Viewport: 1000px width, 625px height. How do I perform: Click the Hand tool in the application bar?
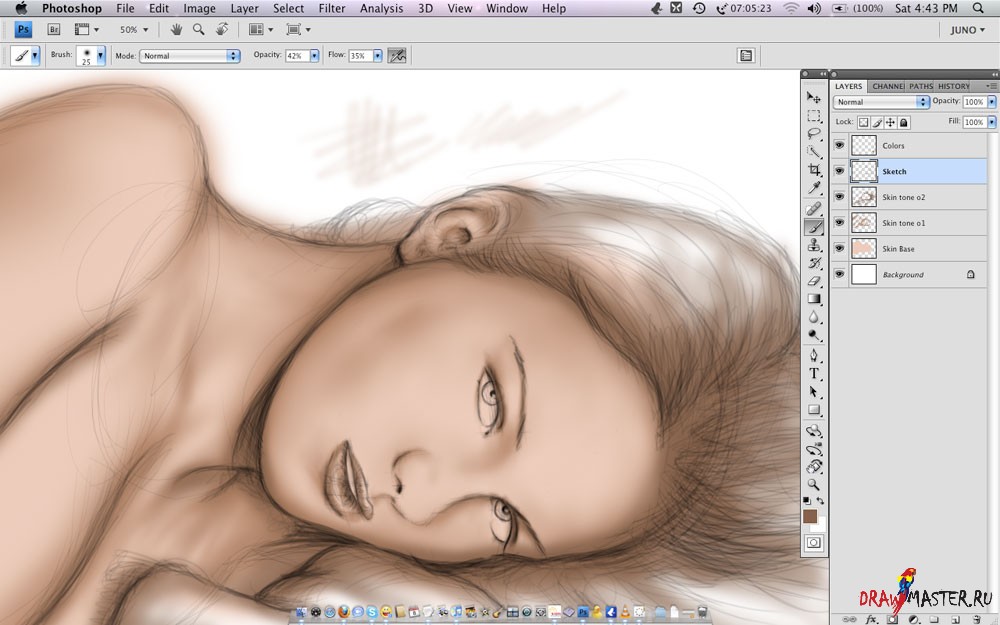click(177, 29)
